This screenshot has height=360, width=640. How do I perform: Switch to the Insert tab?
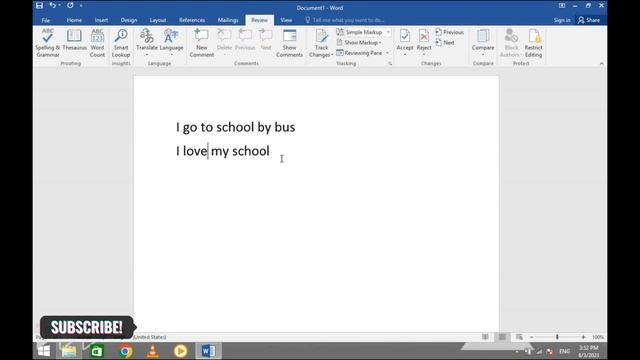click(x=101, y=20)
